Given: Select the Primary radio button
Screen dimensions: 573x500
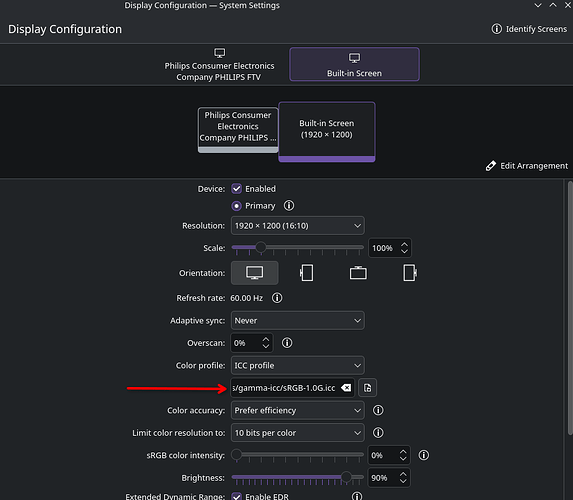Looking at the screenshot, I should tap(236, 206).
